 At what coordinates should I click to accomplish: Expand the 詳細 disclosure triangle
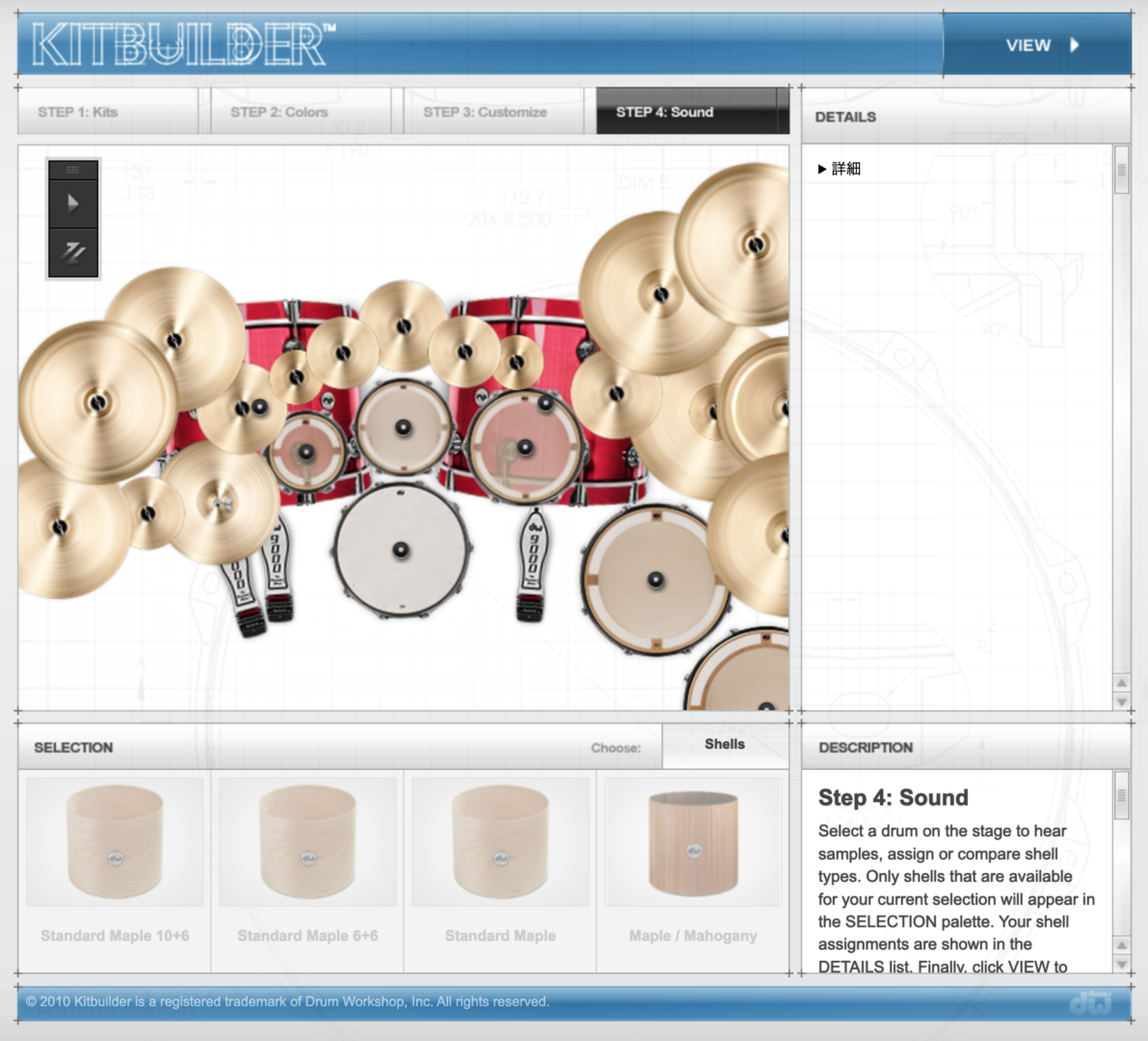822,169
